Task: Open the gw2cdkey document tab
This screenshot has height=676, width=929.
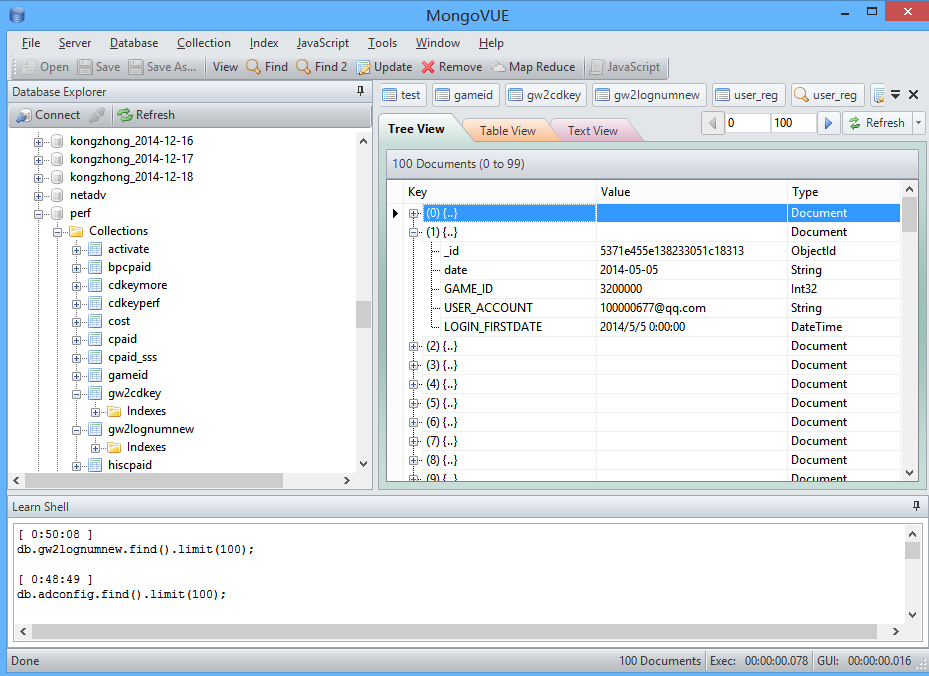Action: [546, 95]
